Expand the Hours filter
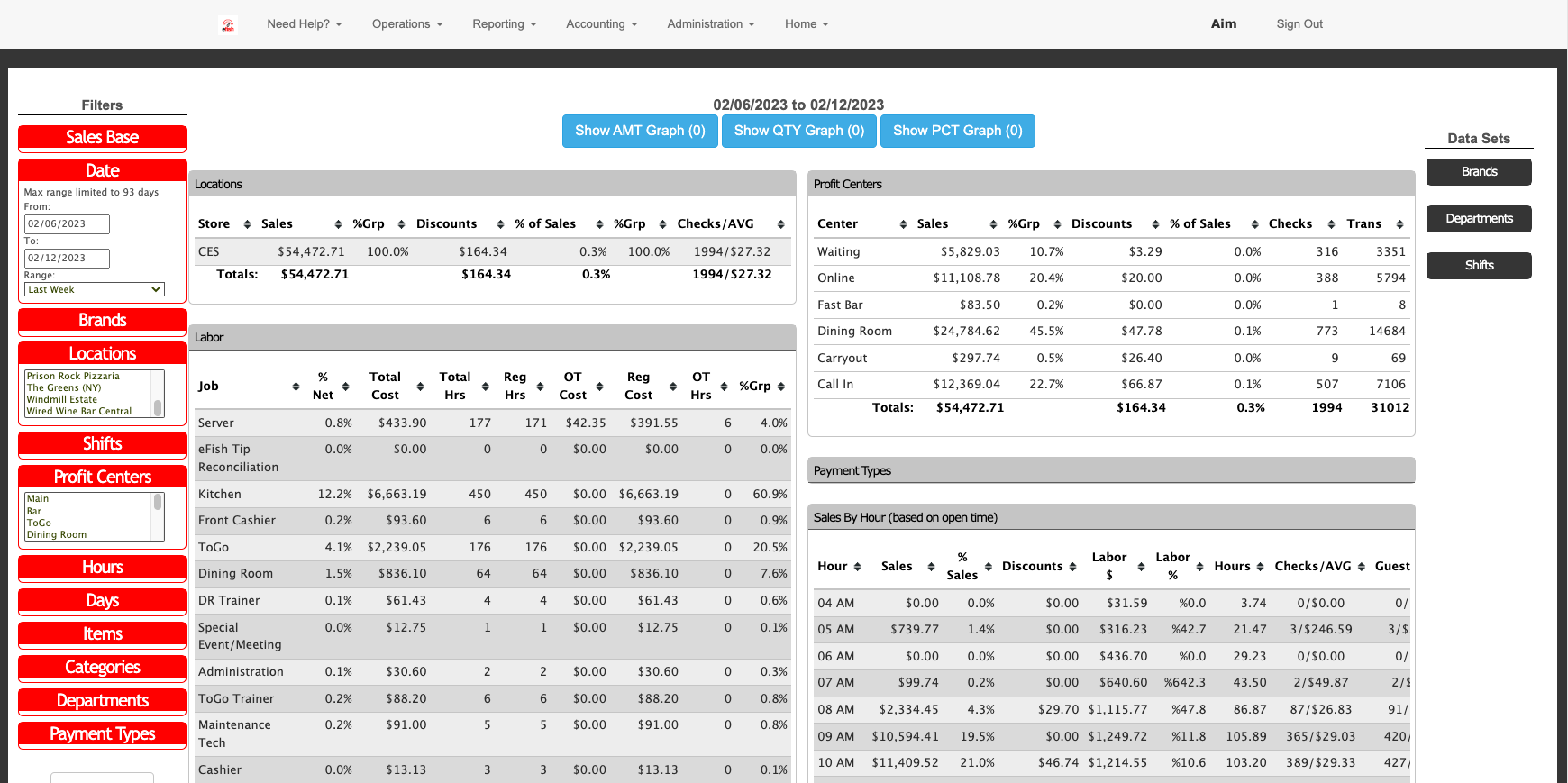Image resolution: width=1568 pixels, height=783 pixels. [102, 568]
